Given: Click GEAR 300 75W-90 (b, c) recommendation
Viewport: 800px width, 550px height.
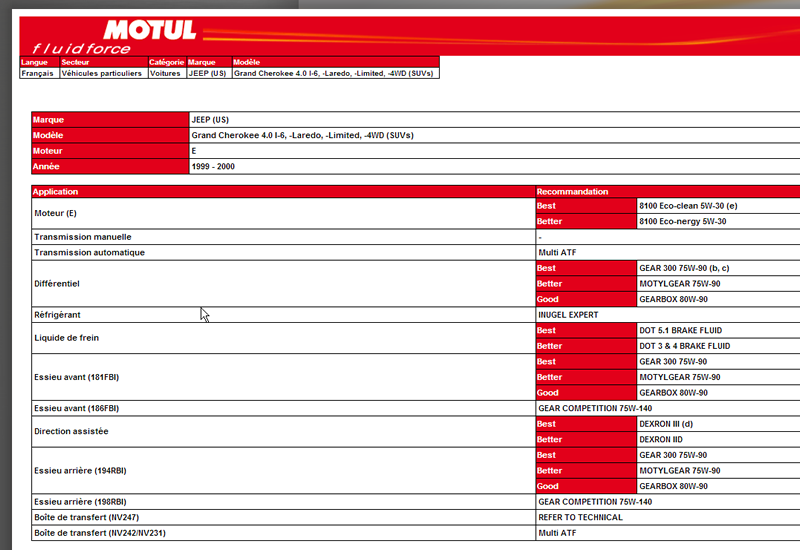Looking at the screenshot, I should 684,268.
